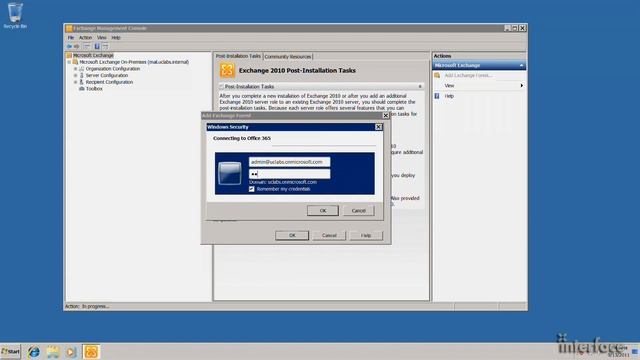Click the Exchange Management Console title icon
The image size is (640, 360).
click(x=69, y=28)
